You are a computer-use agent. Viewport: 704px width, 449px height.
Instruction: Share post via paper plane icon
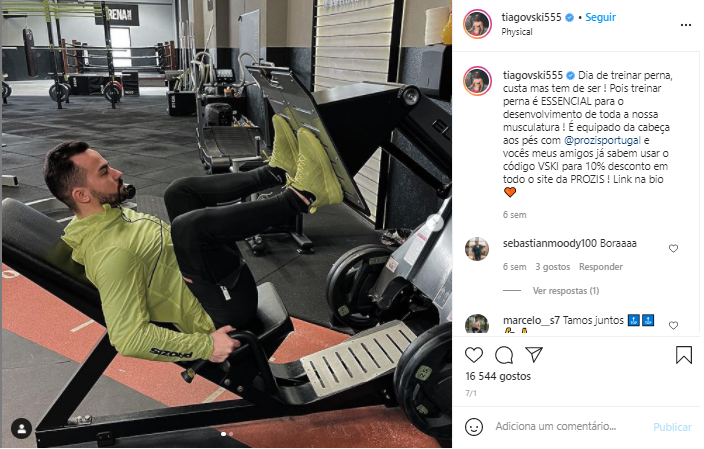click(x=534, y=355)
